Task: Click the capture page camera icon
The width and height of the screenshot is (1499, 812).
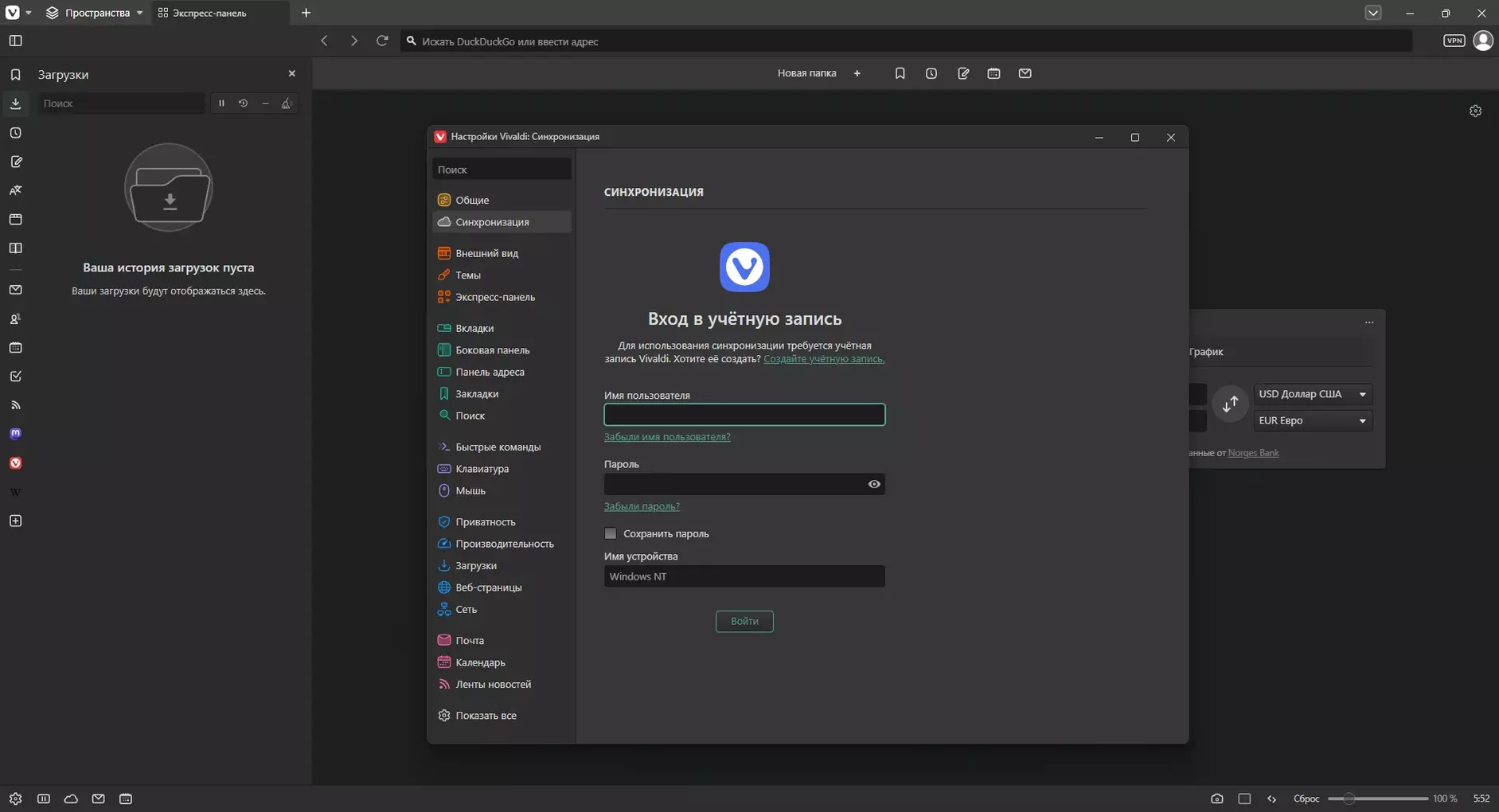Action: pyautogui.click(x=1216, y=798)
